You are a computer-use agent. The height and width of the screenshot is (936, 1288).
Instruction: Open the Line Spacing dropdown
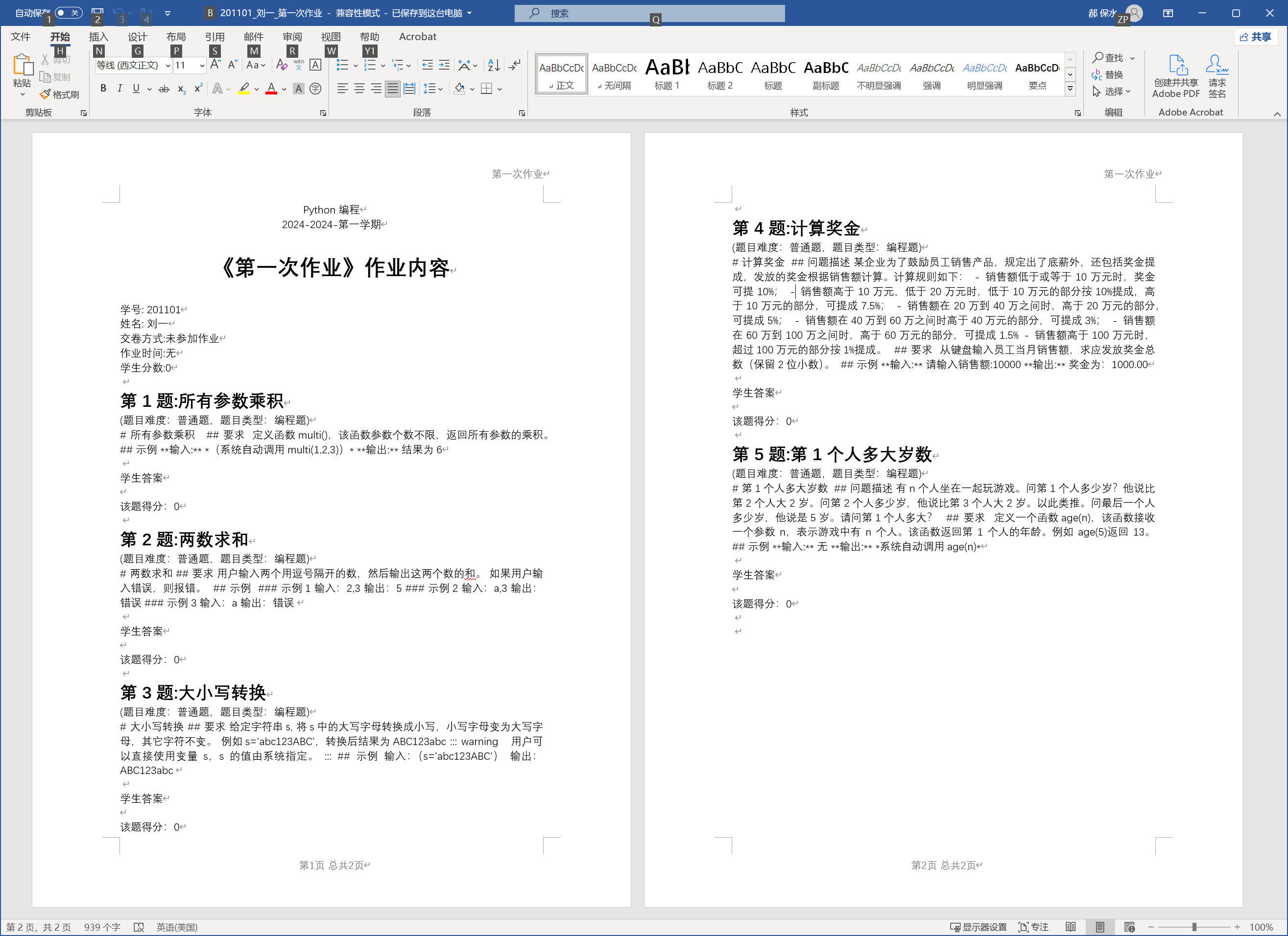tap(433, 89)
